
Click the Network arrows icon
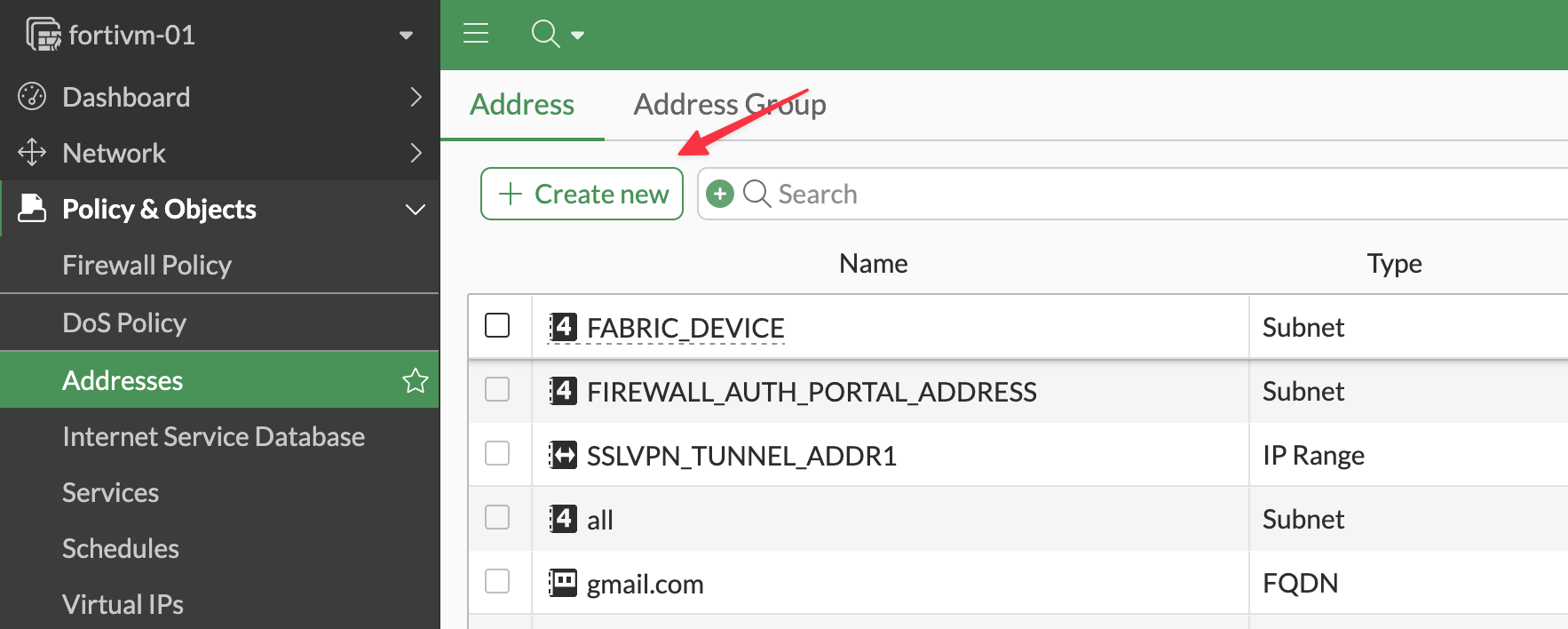[x=32, y=153]
